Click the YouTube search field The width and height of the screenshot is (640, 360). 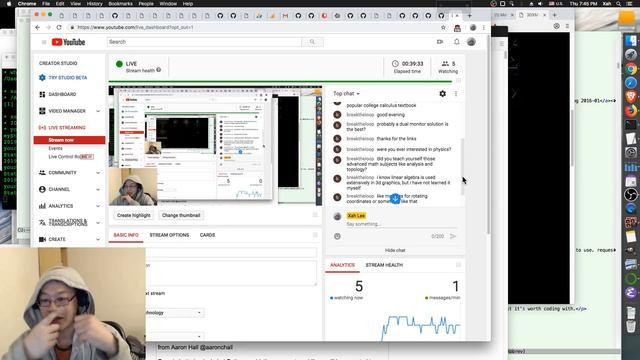204,42
